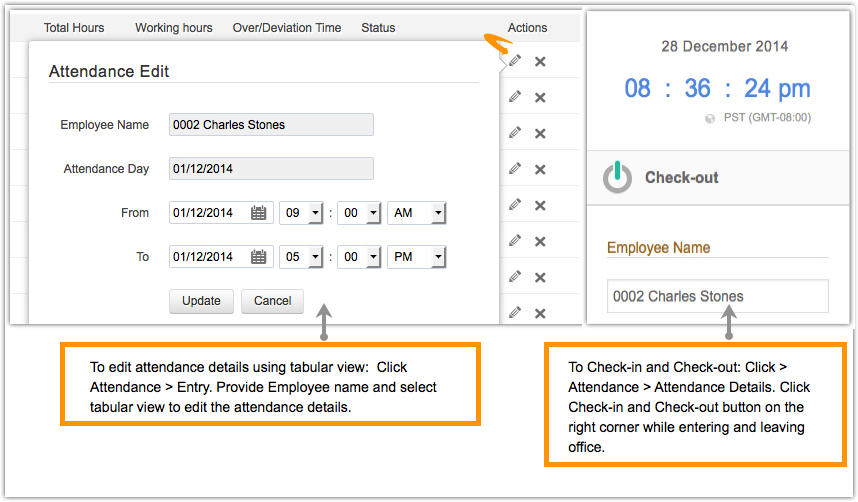Click the edit pencil in the fourth attendance row
858x502 pixels.
515,169
